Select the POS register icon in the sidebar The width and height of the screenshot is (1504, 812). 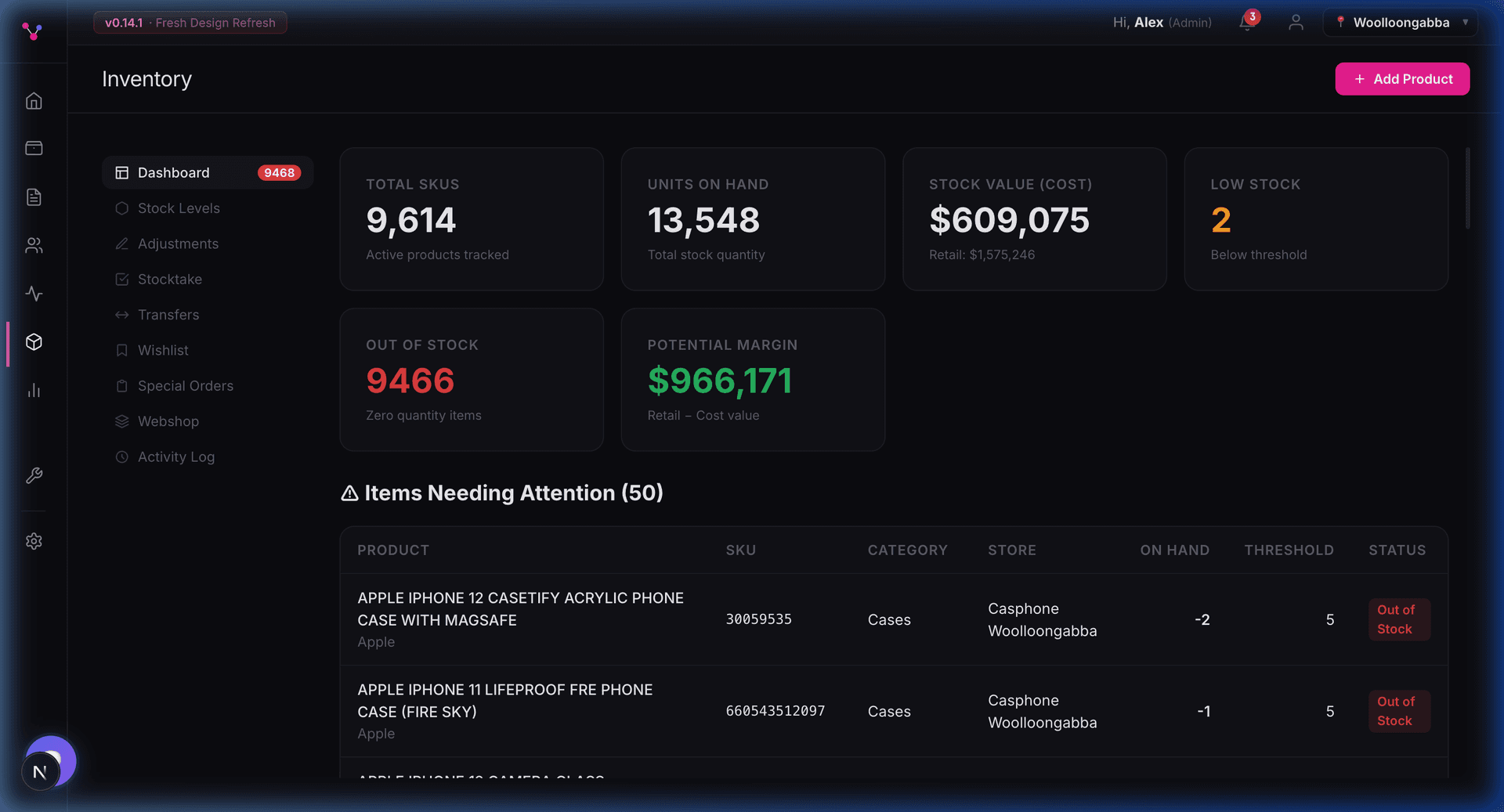pyautogui.click(x=34, y=148)
